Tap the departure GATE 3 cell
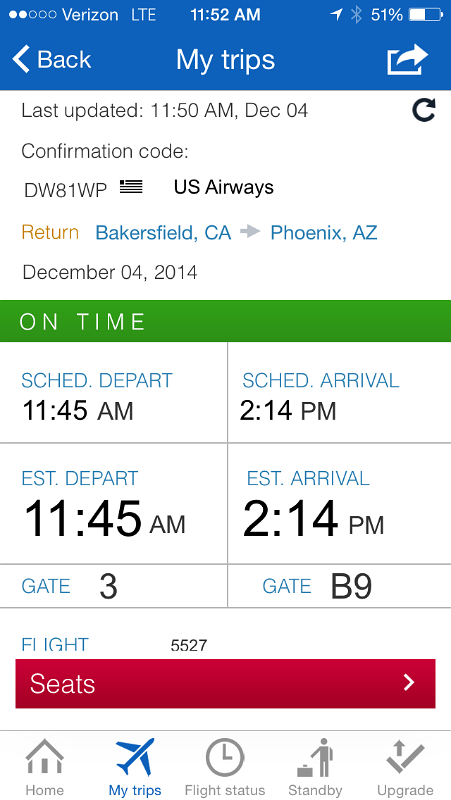 click(113, 586)
